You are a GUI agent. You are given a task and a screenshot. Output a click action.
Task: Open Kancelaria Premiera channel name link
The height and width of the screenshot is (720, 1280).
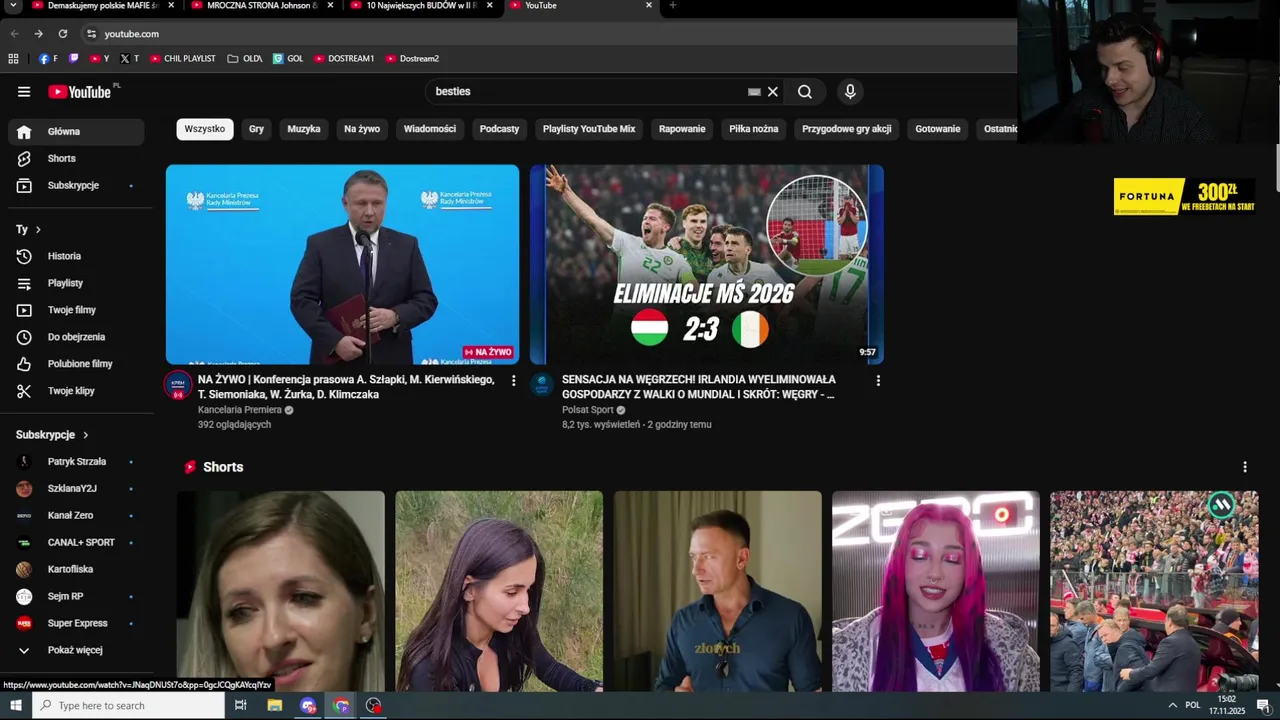240,410
